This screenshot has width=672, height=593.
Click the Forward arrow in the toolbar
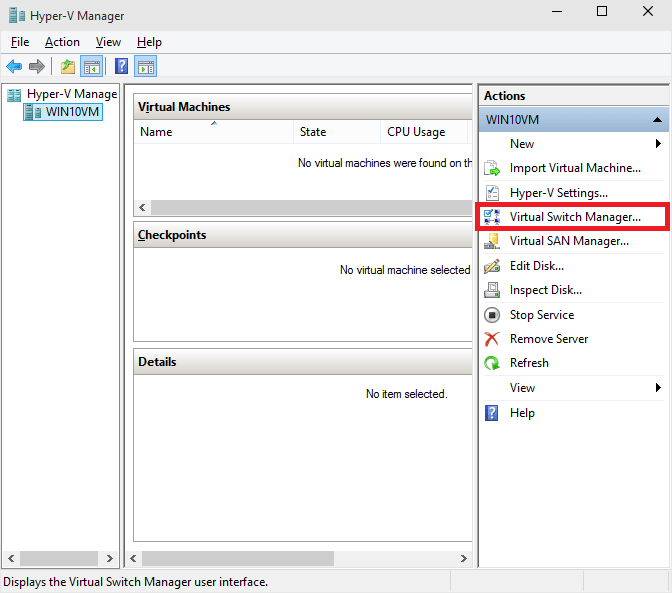coord(37,66)
